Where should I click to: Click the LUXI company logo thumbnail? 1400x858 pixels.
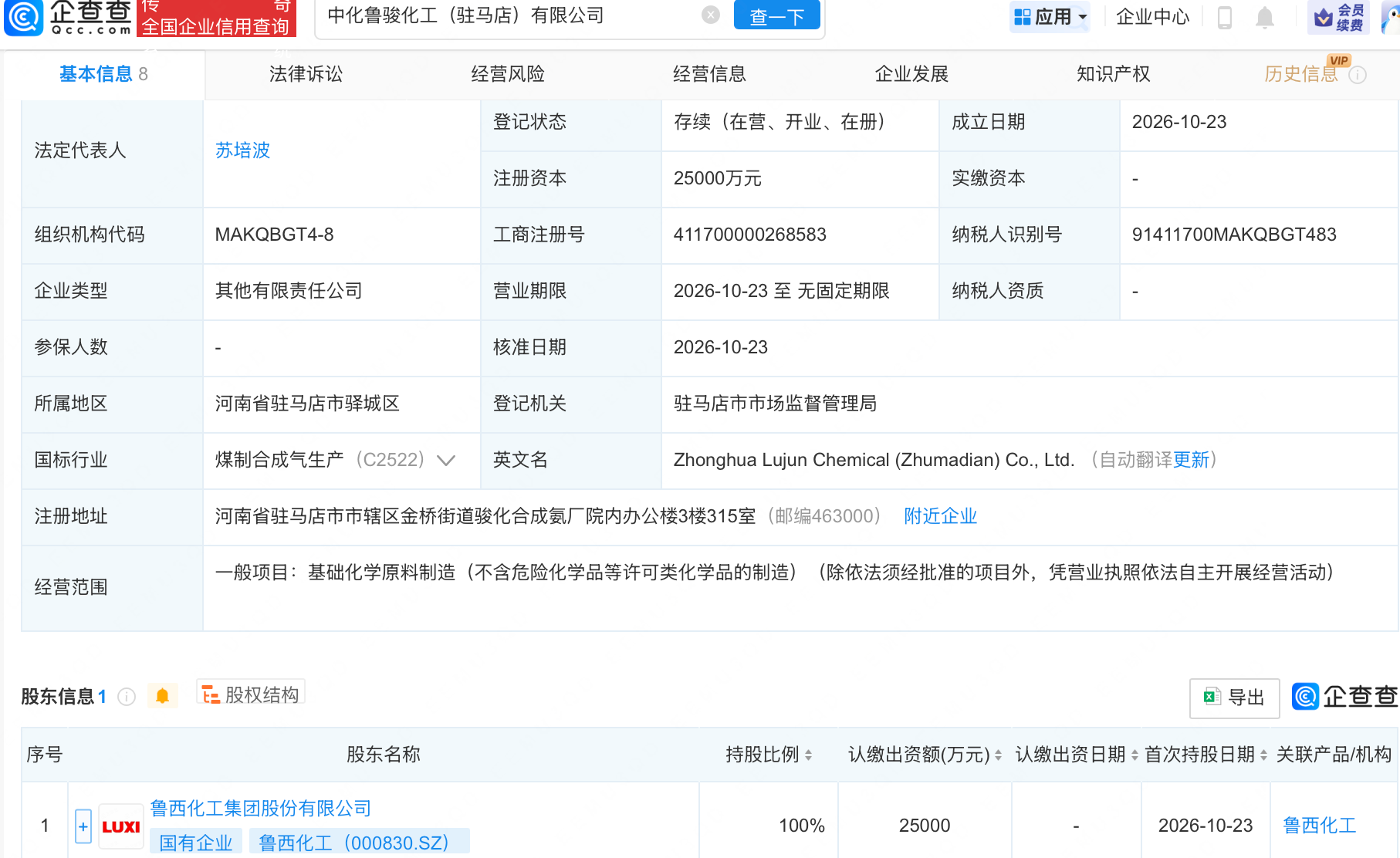coord(121,826)
